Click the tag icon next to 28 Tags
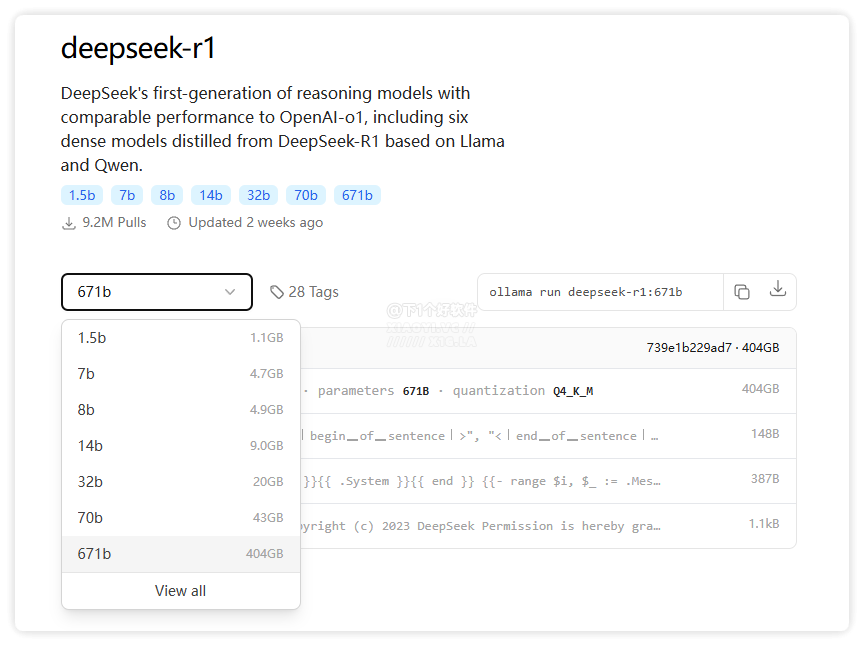The width and height of the screenshot is (864, 646). coord(277,291)
